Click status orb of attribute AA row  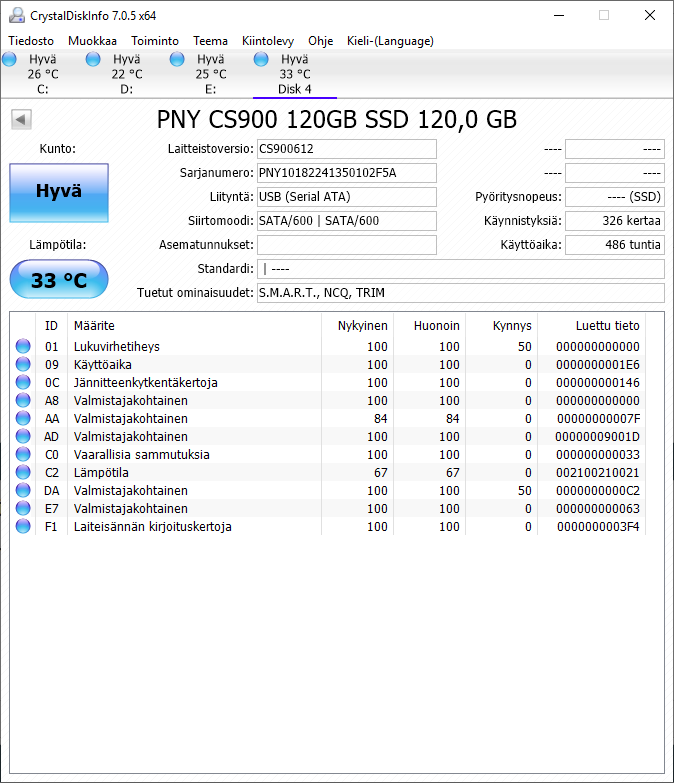point(23,418)
